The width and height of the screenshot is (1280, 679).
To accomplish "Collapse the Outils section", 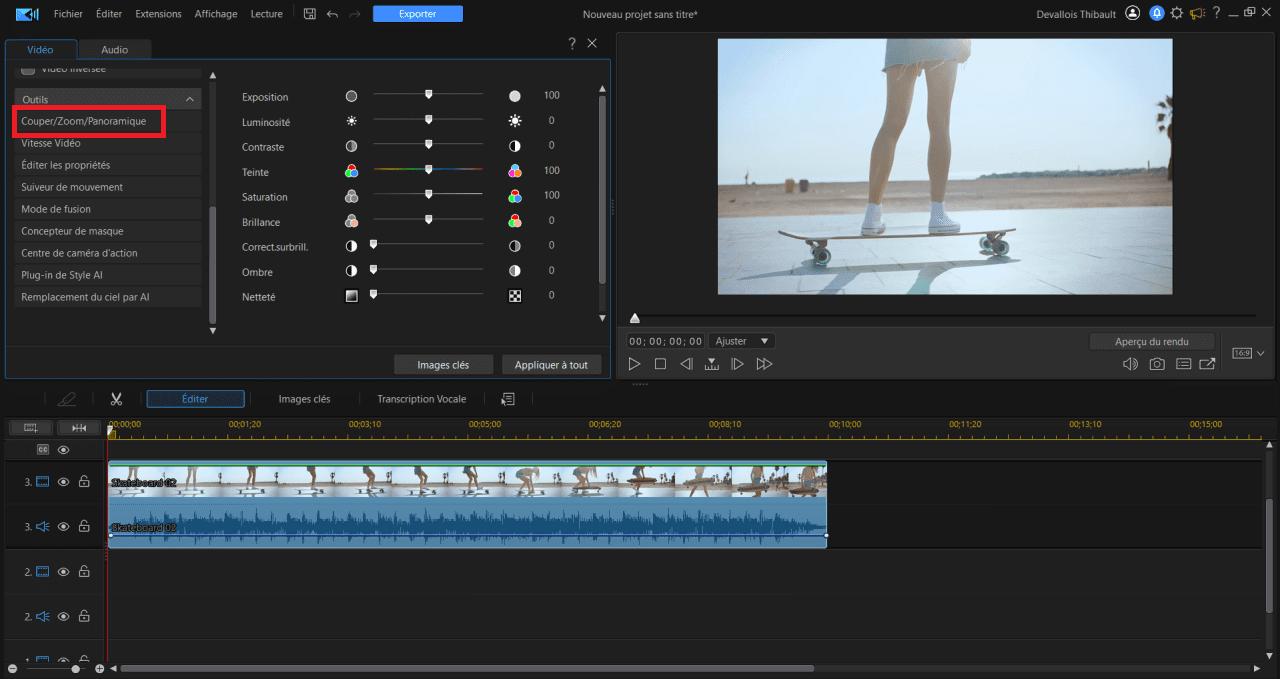I will (190, 99).
